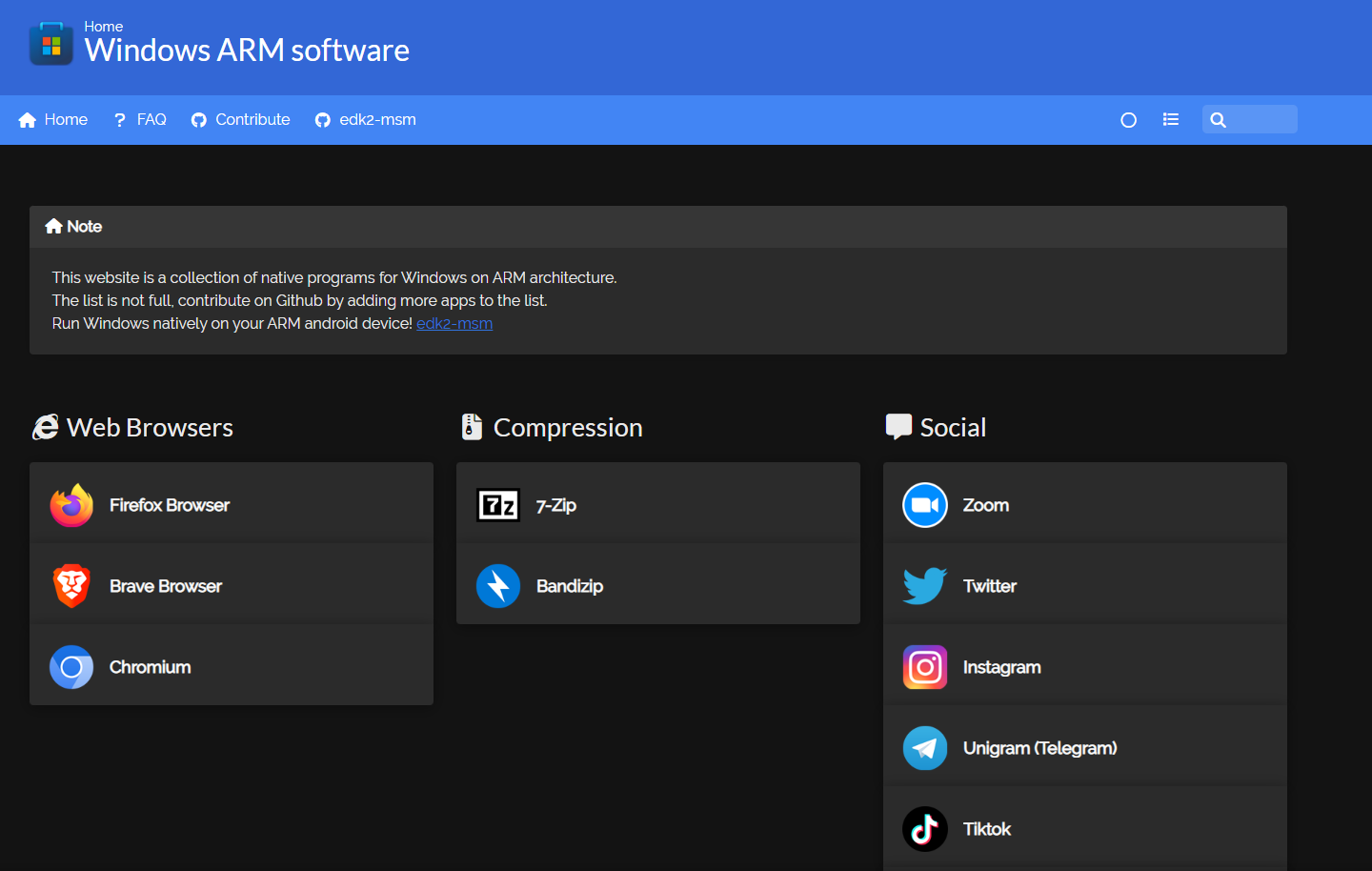Click the magnifier search icon
The height and width of the screenshot is (871, 1372).
[1218, 120]
